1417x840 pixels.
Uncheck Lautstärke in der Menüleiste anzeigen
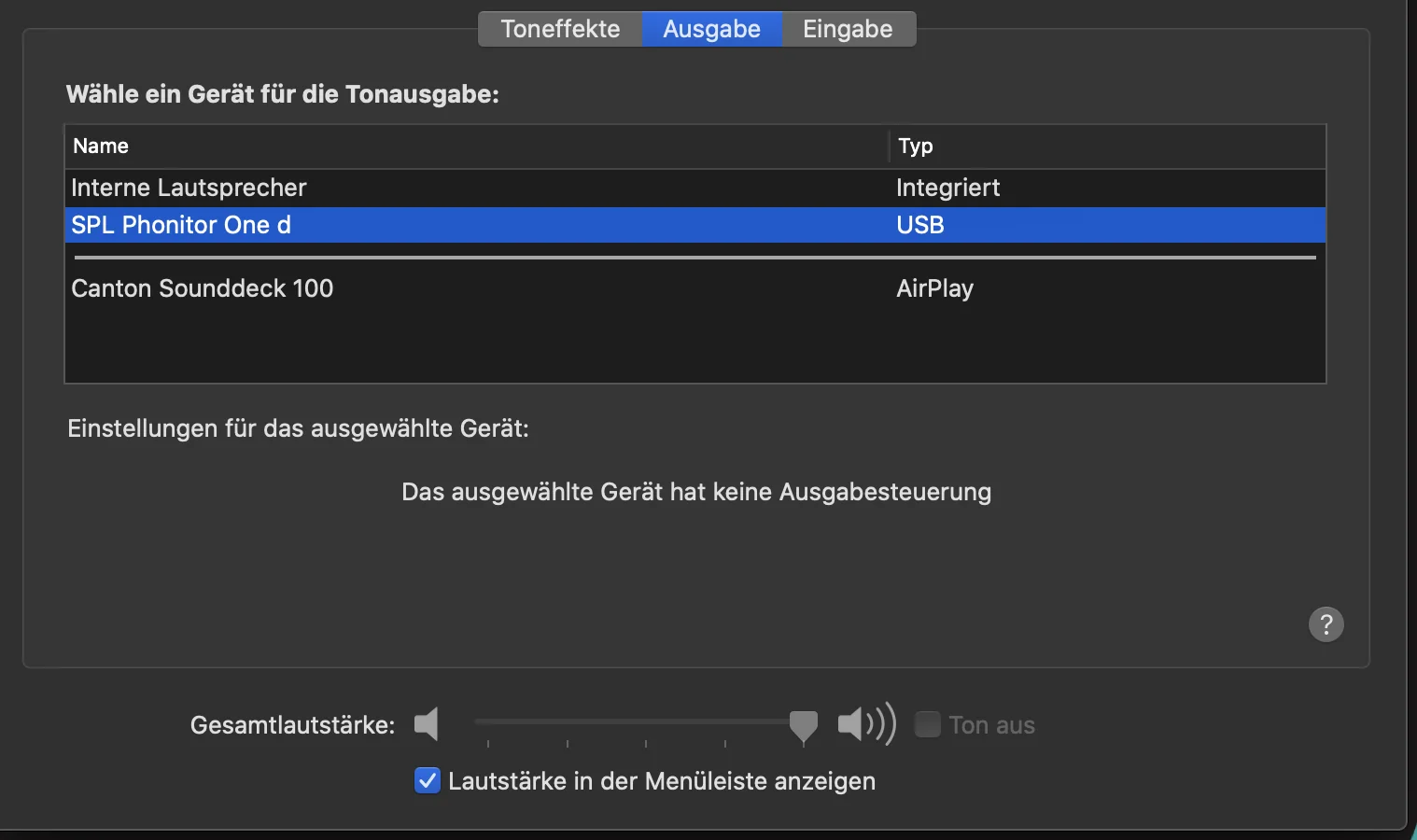(428, 780)
